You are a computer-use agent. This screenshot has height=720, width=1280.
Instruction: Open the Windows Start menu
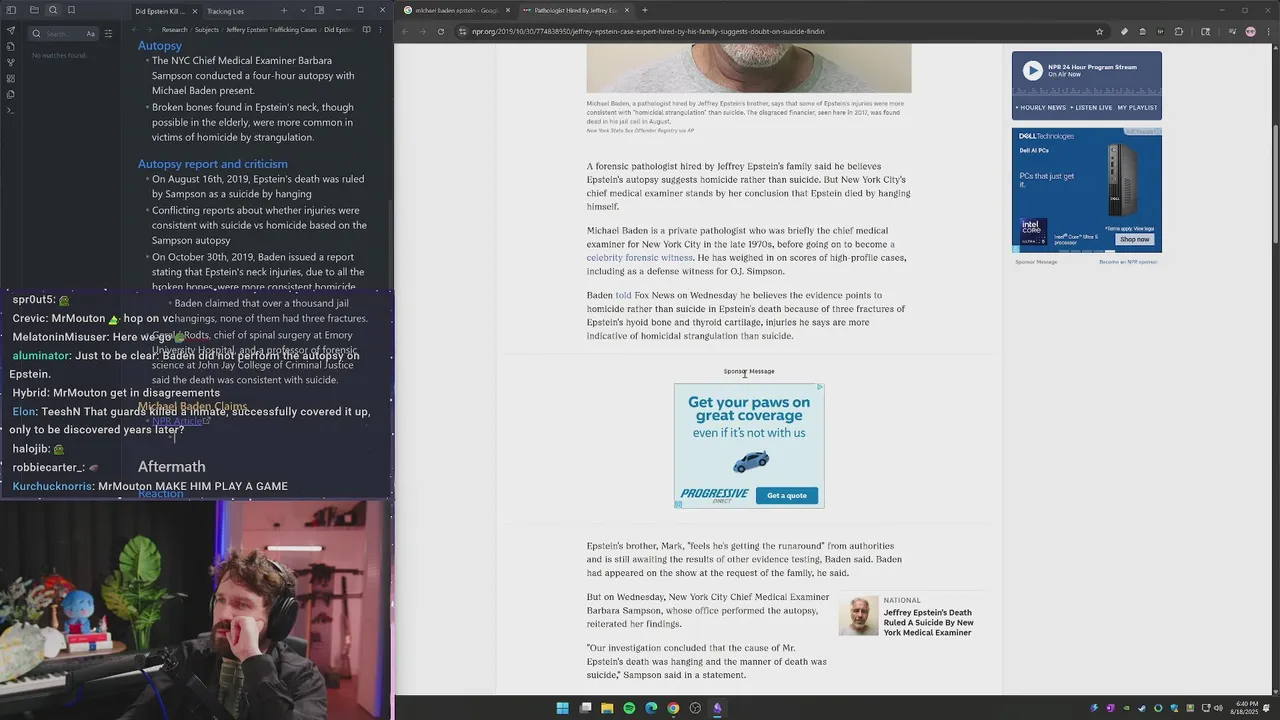562,708
